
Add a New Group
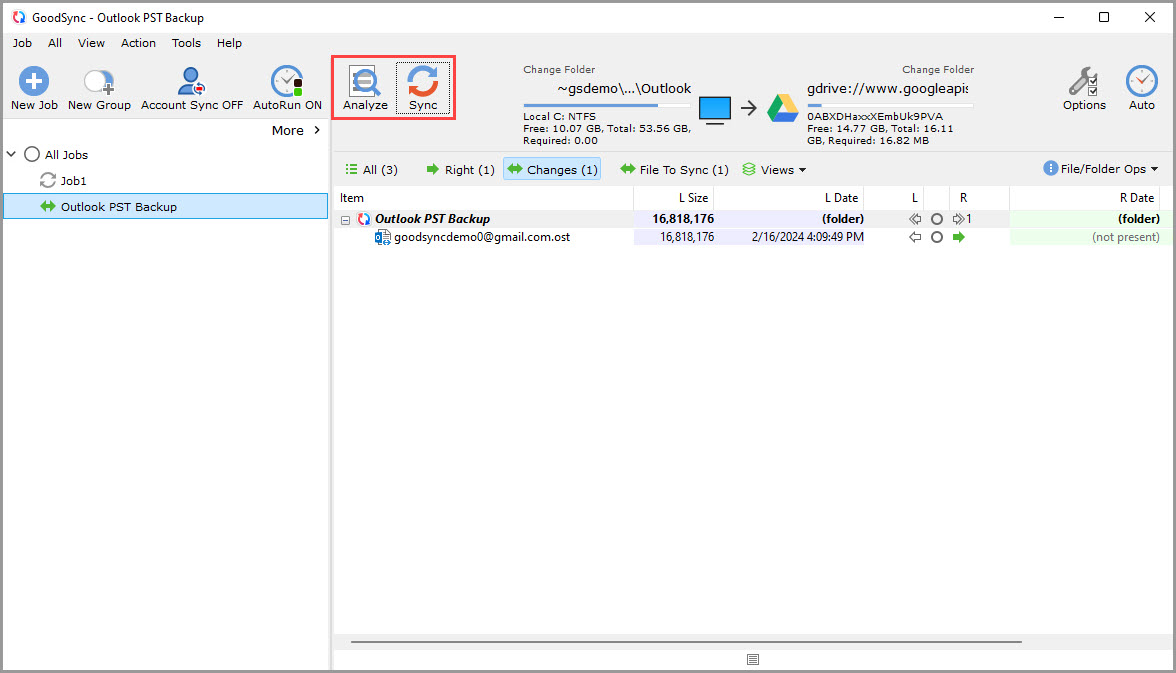pyautogui.click(x=99, y=88)
